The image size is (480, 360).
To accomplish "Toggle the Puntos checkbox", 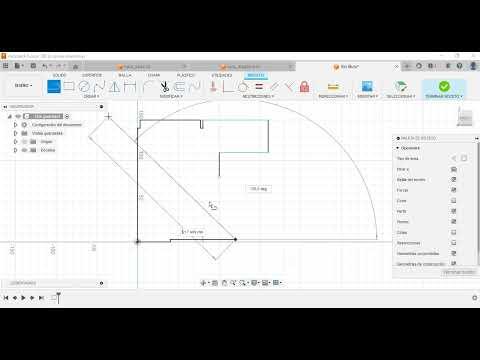I will click(x=453, y=222).
